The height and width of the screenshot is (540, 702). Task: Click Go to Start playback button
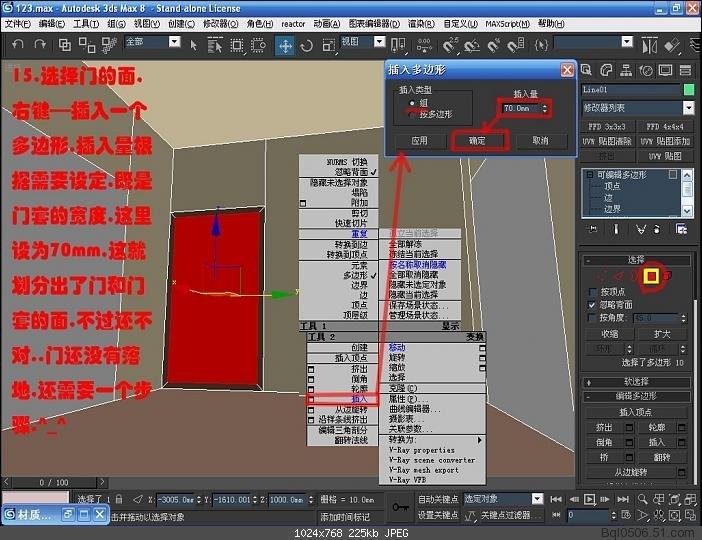tap(556, 499)
